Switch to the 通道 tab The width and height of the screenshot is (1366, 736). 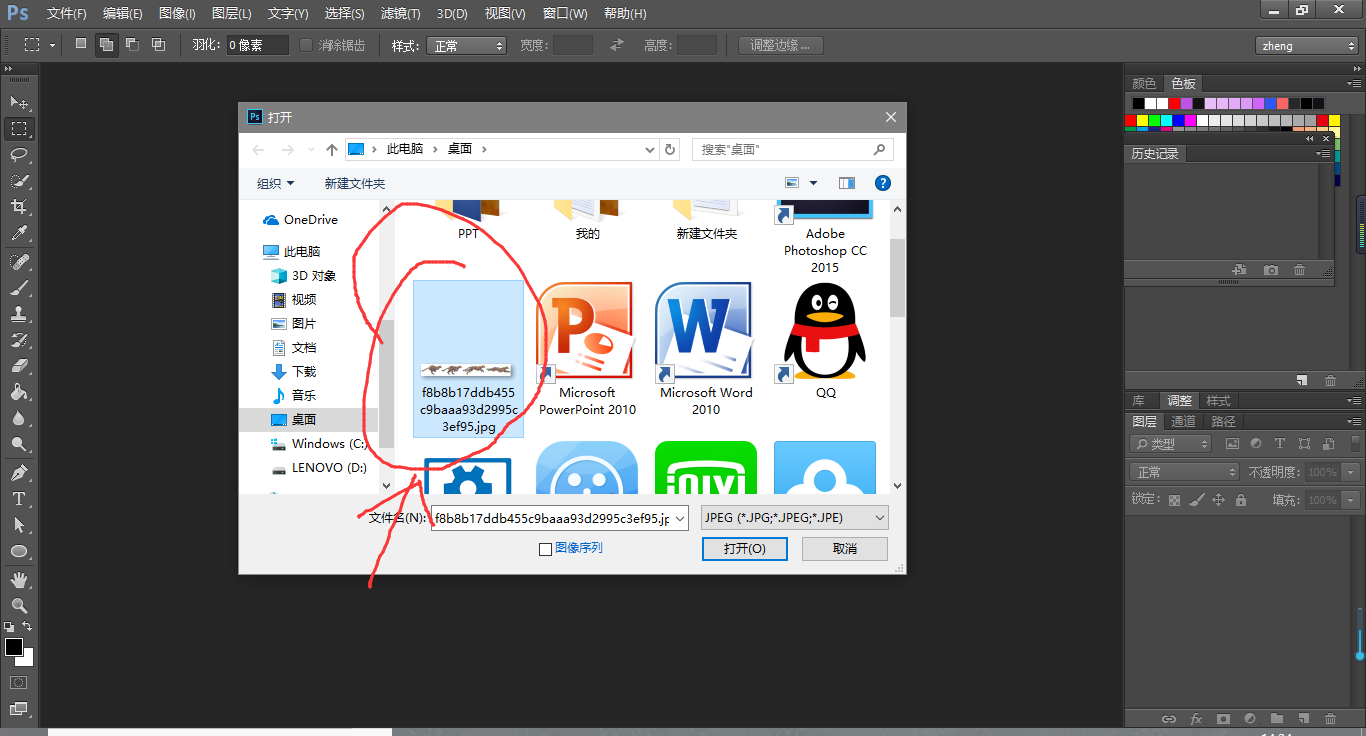1183,421
